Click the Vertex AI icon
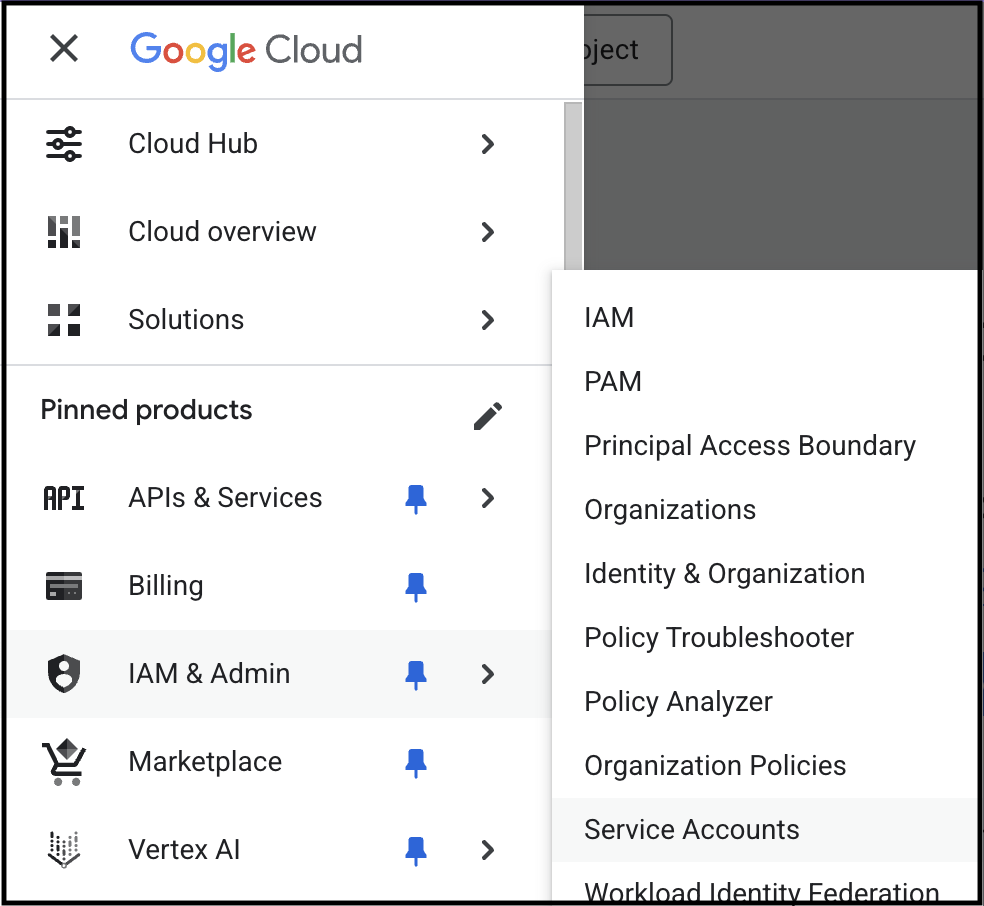Screen dimensions: 984x906 coord(64,850)
